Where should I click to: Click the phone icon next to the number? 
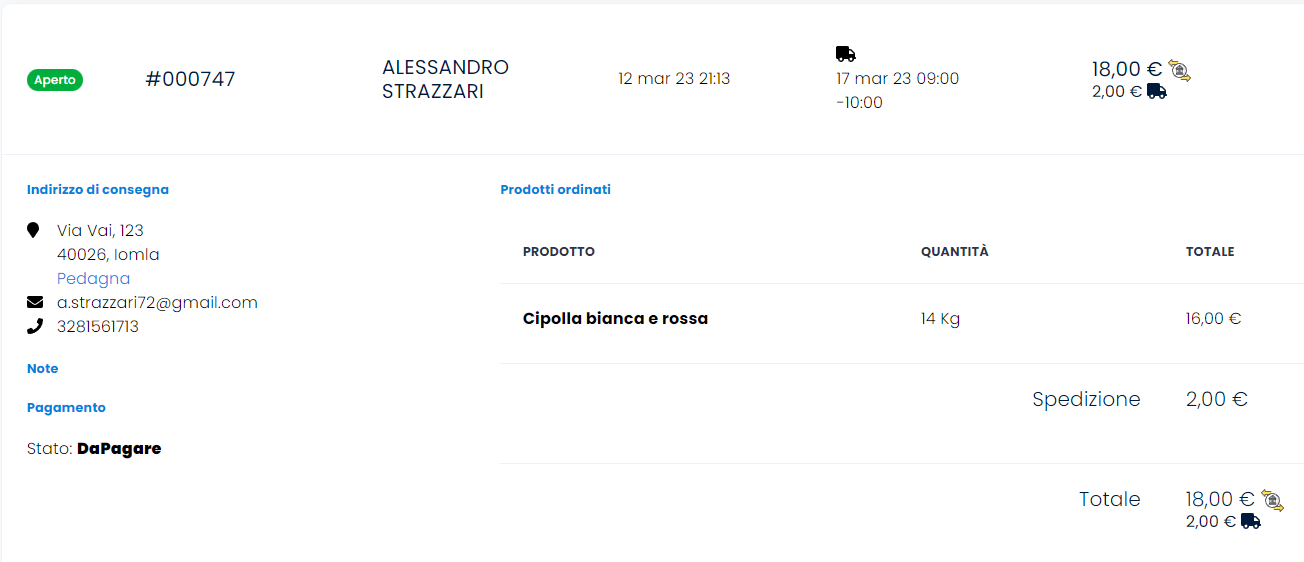pos(35,326)
